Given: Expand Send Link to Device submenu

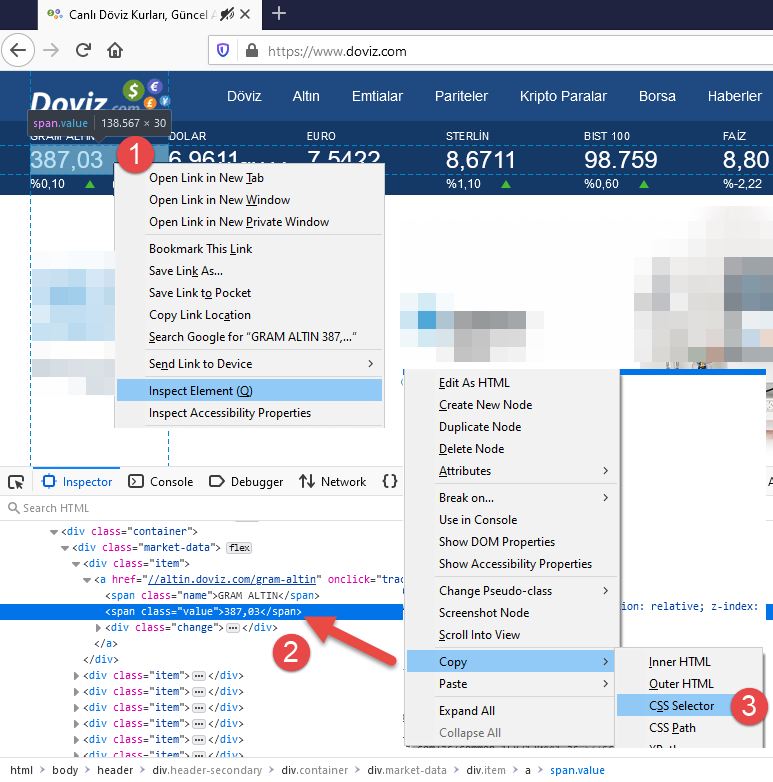Looking at the screenshot, I should (249, 364).
